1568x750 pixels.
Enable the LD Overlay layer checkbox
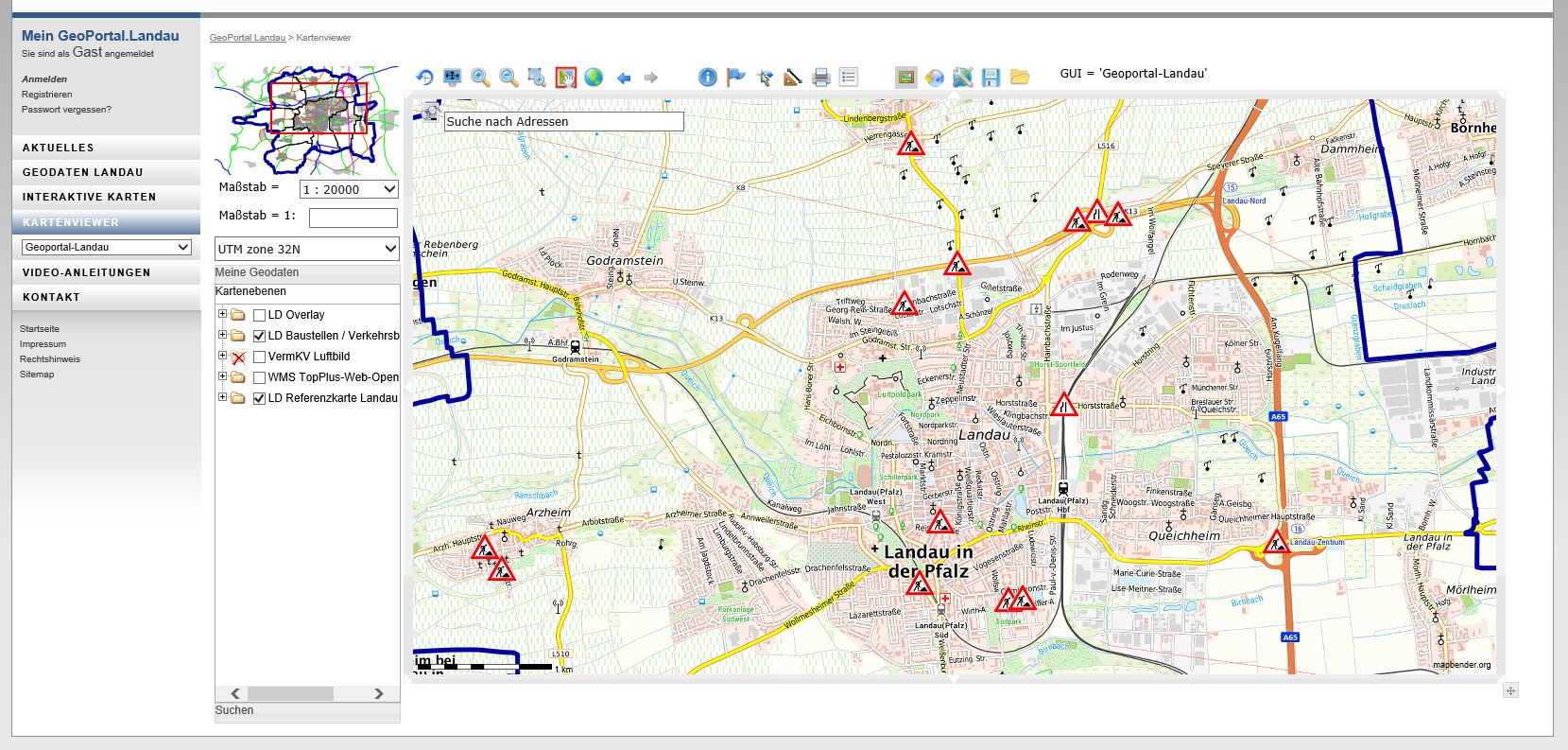(x=260, y=316)
